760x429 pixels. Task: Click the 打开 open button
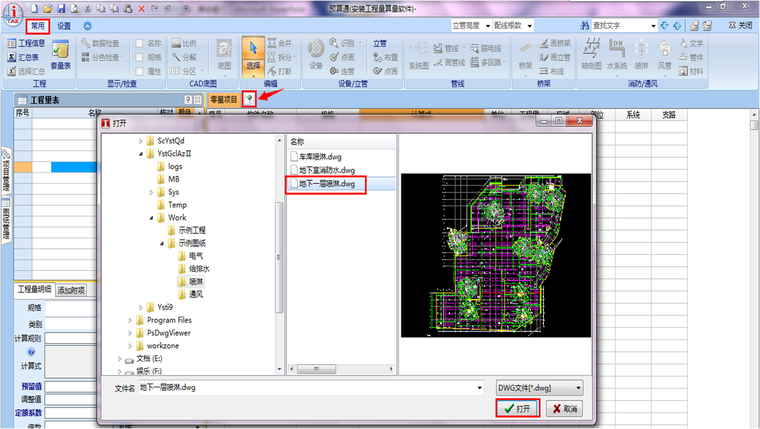pos(518,409)
